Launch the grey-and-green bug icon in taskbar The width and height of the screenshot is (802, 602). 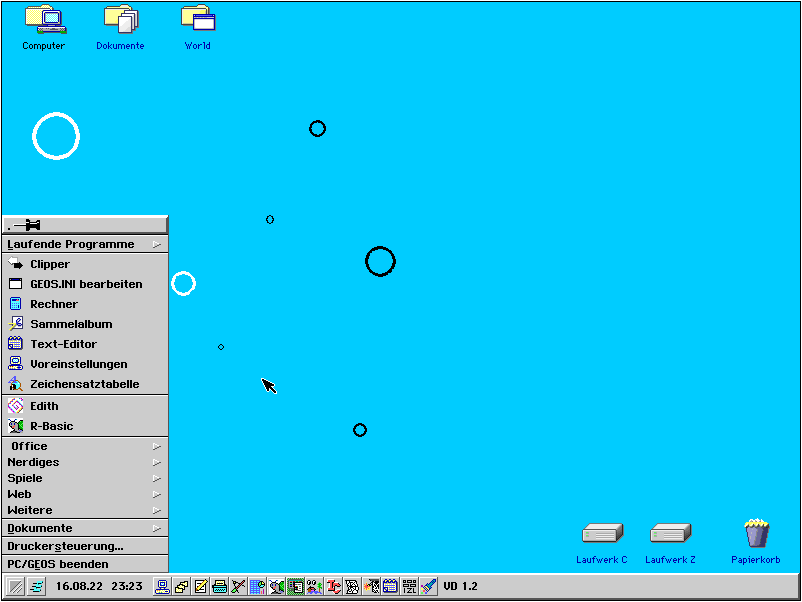pos(276,586)
